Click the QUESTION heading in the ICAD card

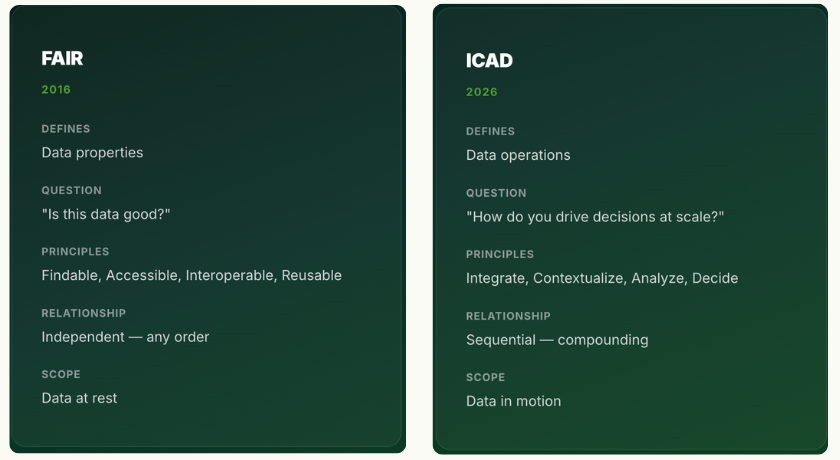[x=496, y=193]
